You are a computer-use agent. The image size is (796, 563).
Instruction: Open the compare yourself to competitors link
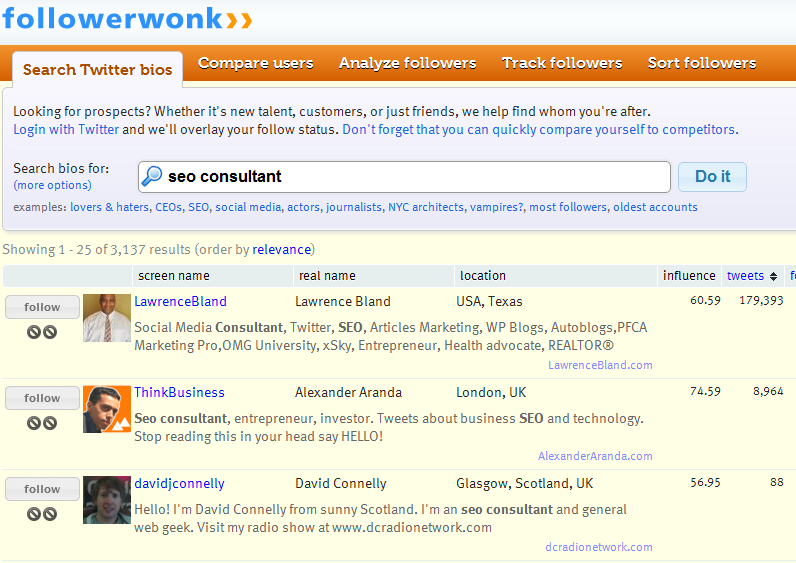540,129
